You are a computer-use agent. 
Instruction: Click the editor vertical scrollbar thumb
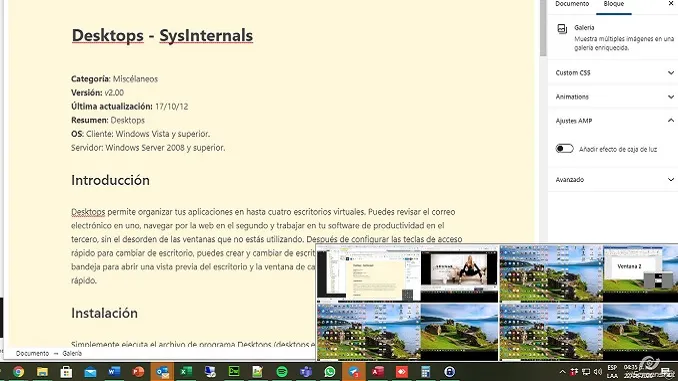[x=543, y=28]
